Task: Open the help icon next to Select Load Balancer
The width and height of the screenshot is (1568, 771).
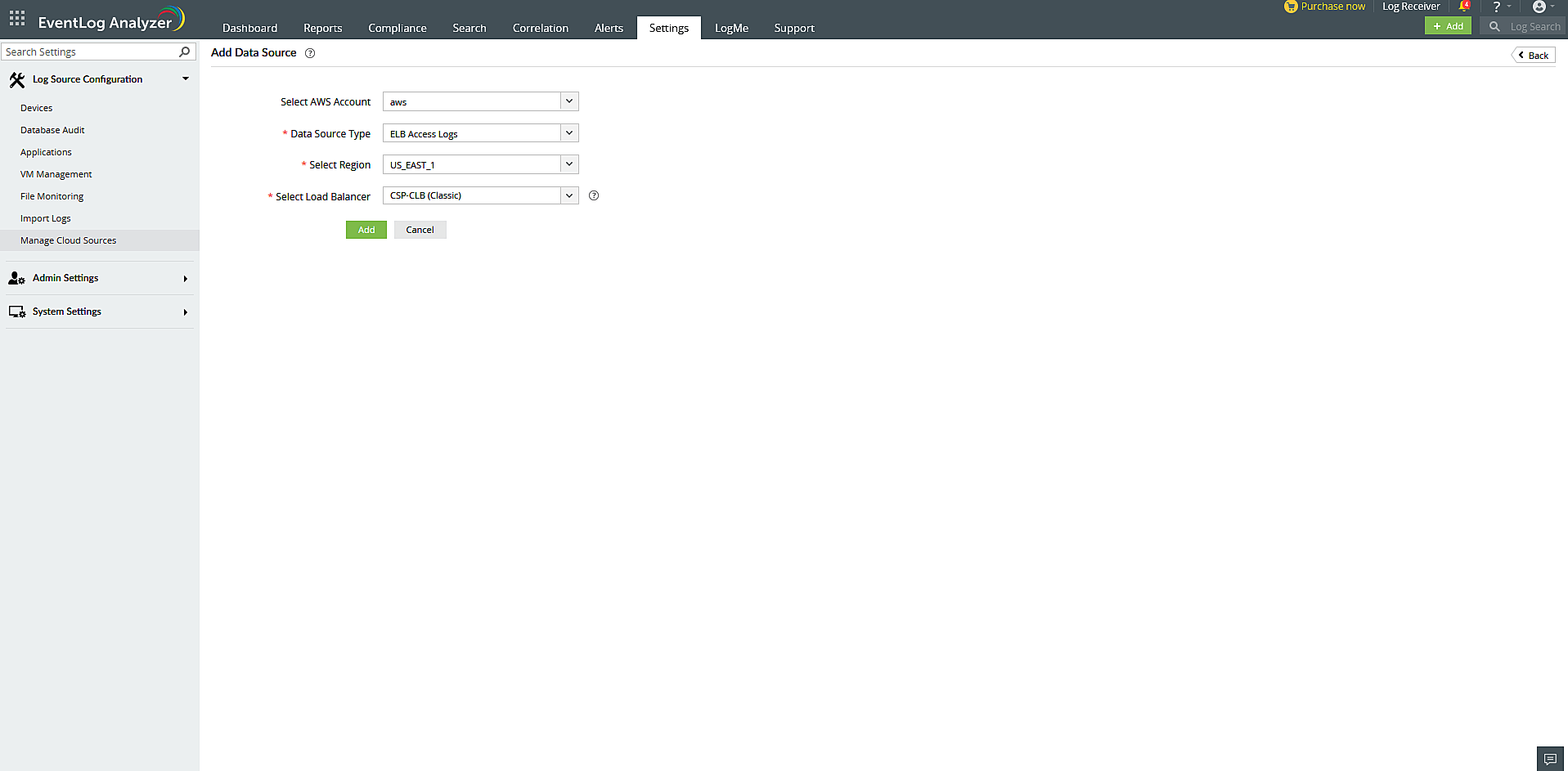Action: (x=593, y=195)
